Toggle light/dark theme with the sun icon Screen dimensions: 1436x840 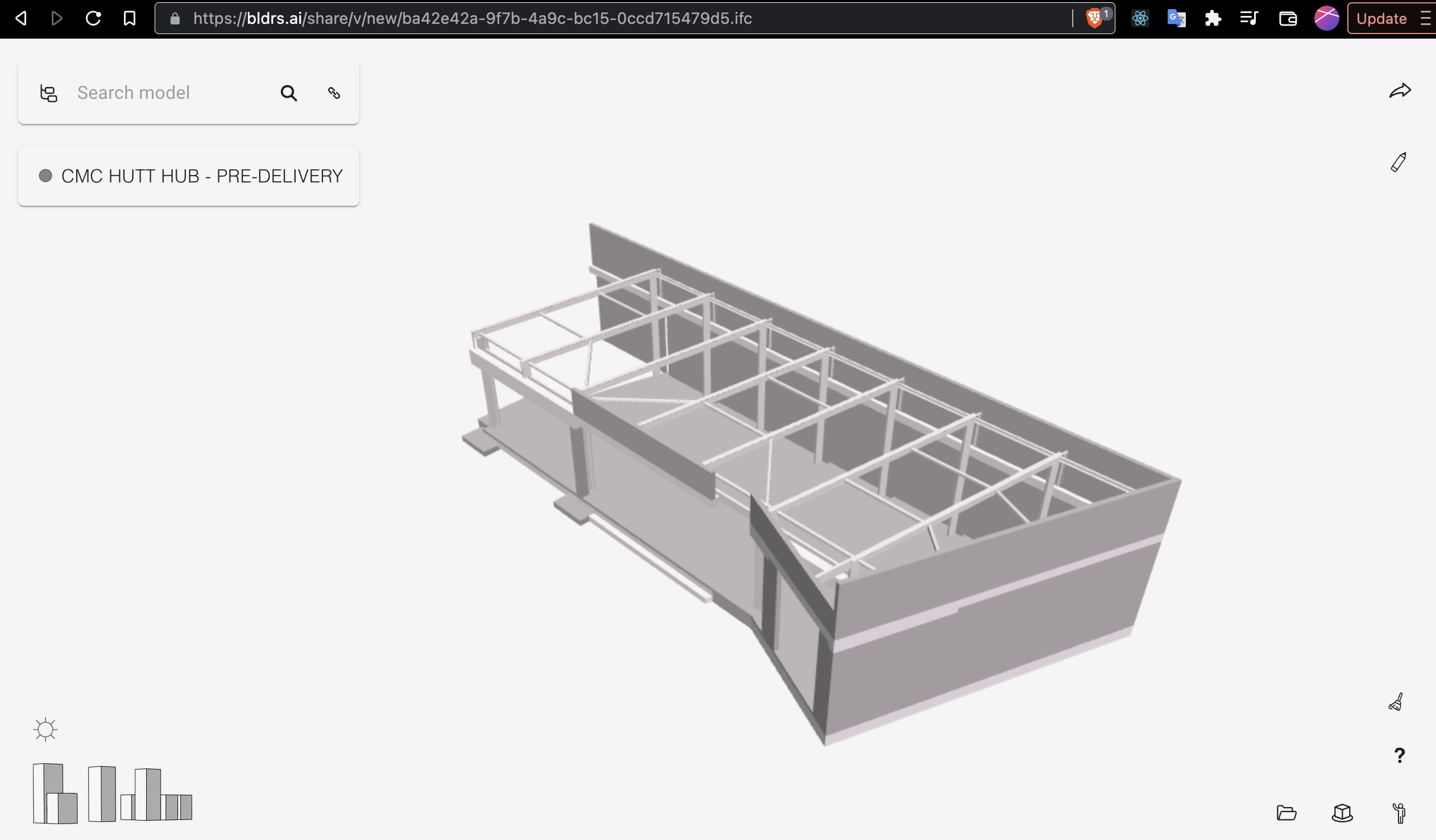(x=45, y=729)
